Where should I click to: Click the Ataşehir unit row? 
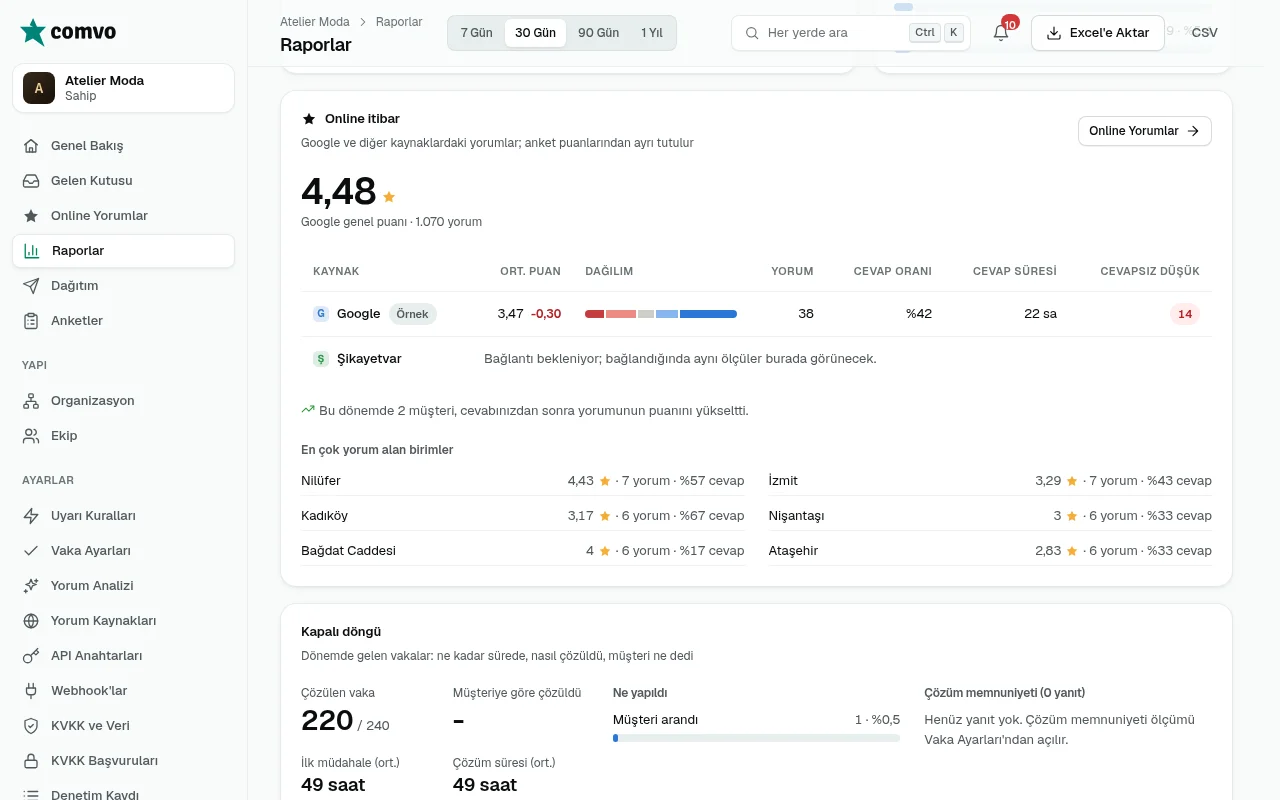(990, 551)
